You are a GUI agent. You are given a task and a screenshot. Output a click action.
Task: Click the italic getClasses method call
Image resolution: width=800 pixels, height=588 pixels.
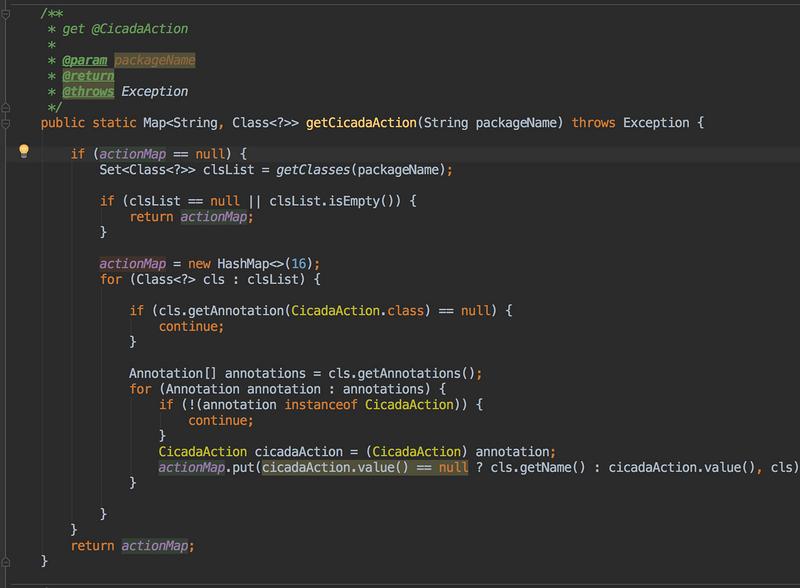point(313,170)
